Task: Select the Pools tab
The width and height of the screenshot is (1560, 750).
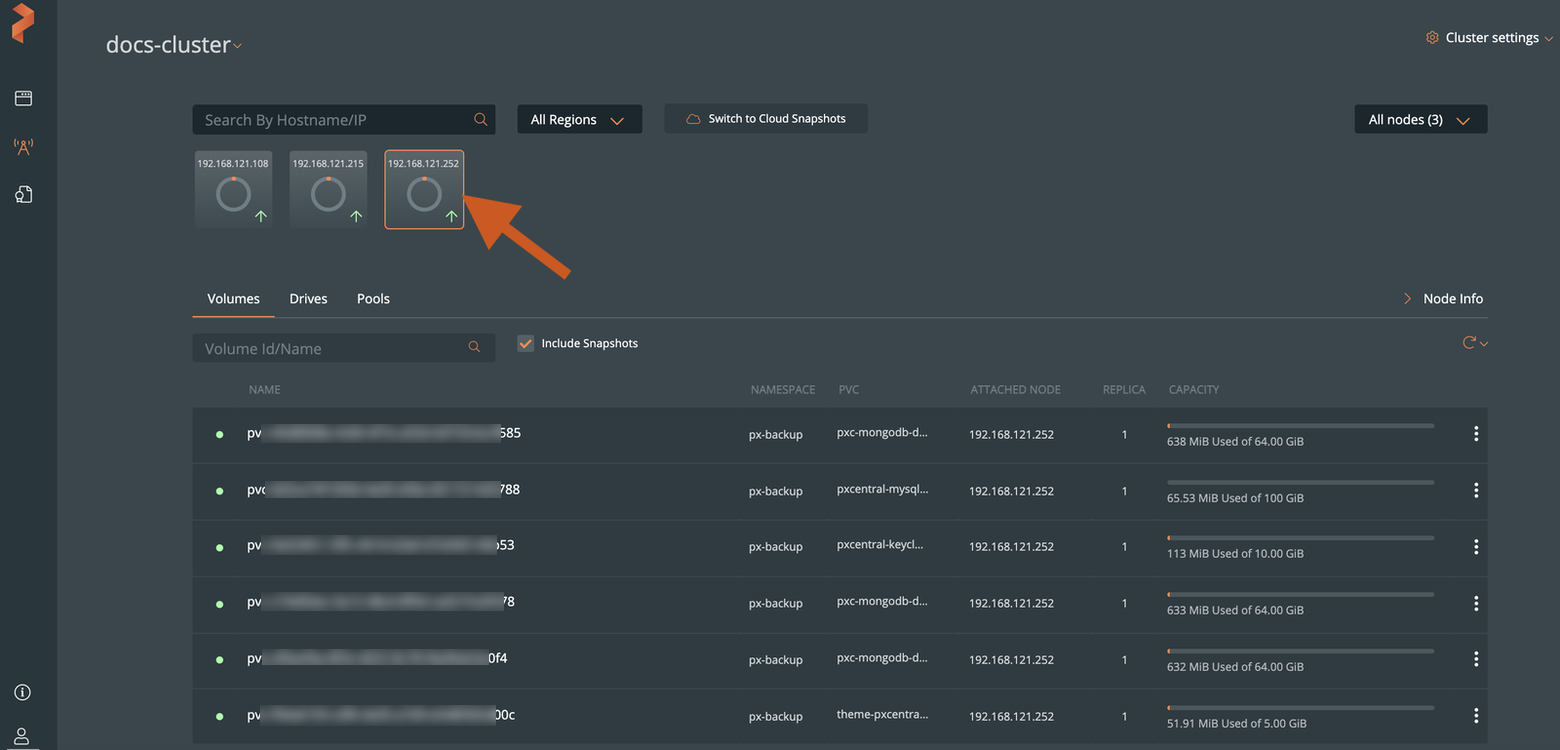Action: click(x=372, y=298)
